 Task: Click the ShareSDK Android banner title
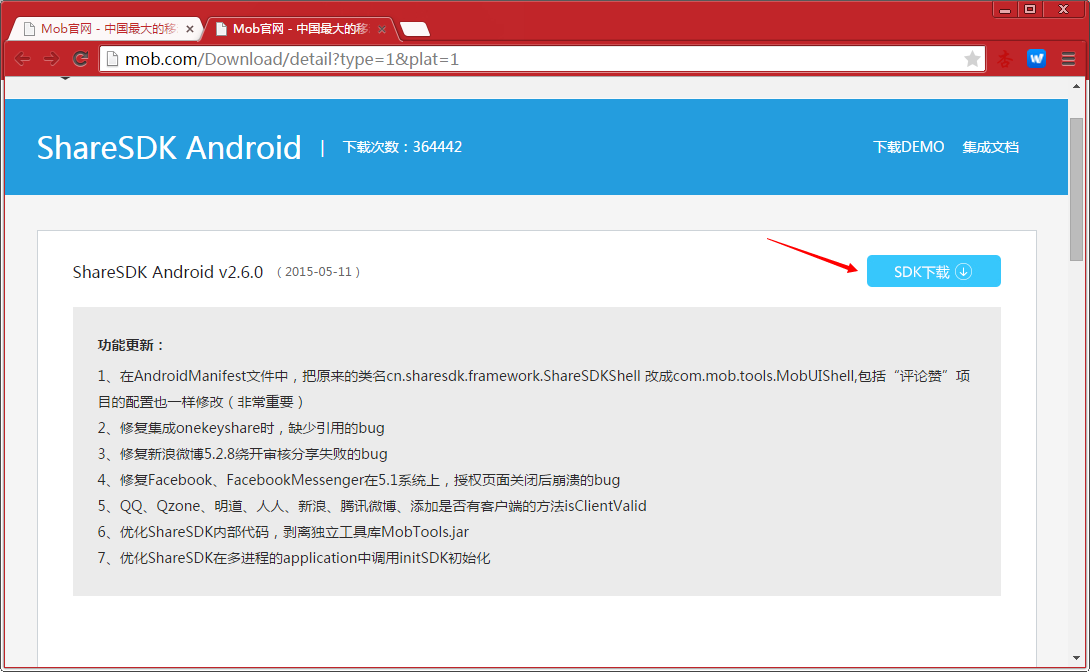click(169, 147)
